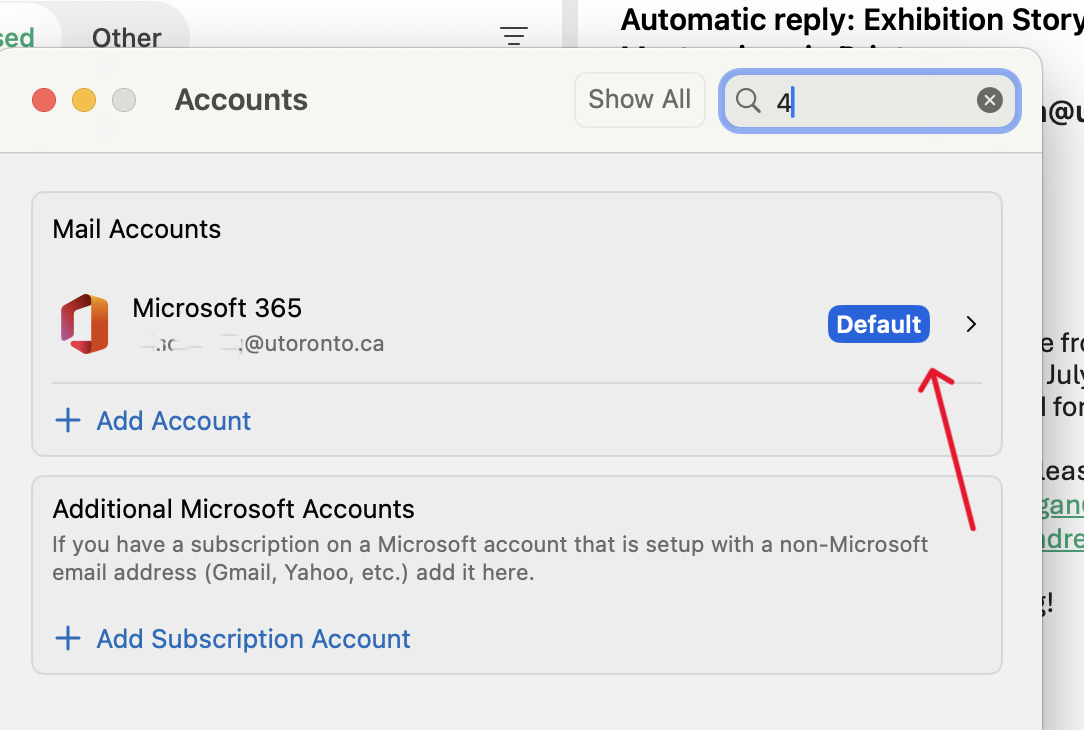Image resolution: width=1084 pixels, height=730 pixels.
Task: Close the Accounts window with the red button
Action: (44, 100)
